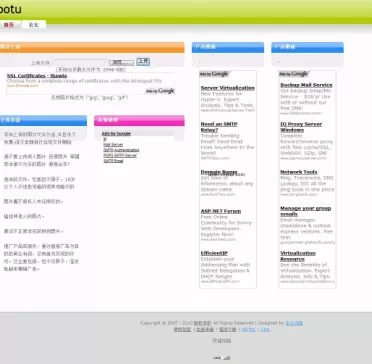Open the IO Proxy Server Windows ad
The height and width of the screenshot is (364, 372).
tap(301, 127)
